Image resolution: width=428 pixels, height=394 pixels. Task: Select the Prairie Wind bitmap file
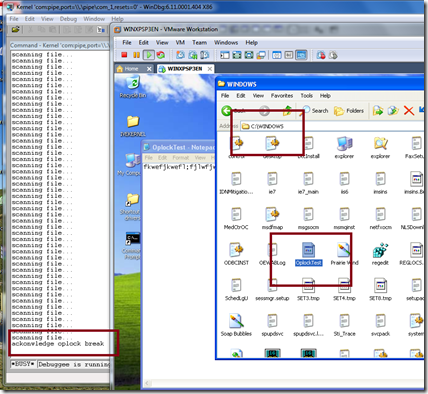pos(344,254)
